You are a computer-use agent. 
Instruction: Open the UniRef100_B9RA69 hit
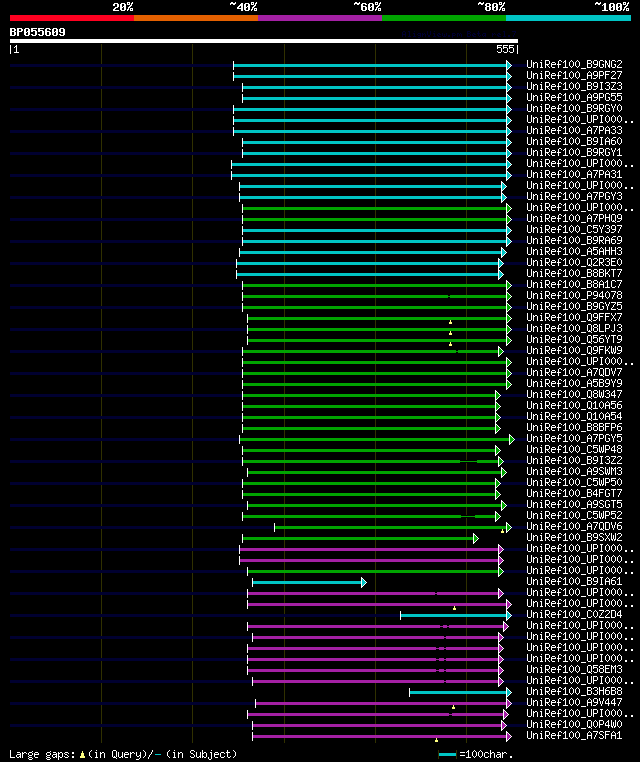pos(574,240)
